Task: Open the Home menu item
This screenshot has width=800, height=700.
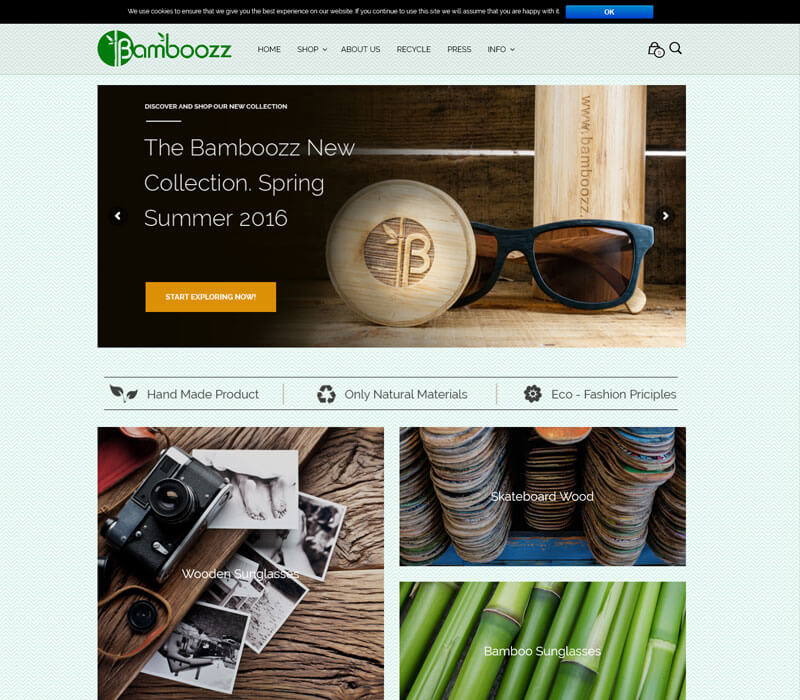Action: pos(269,49)
